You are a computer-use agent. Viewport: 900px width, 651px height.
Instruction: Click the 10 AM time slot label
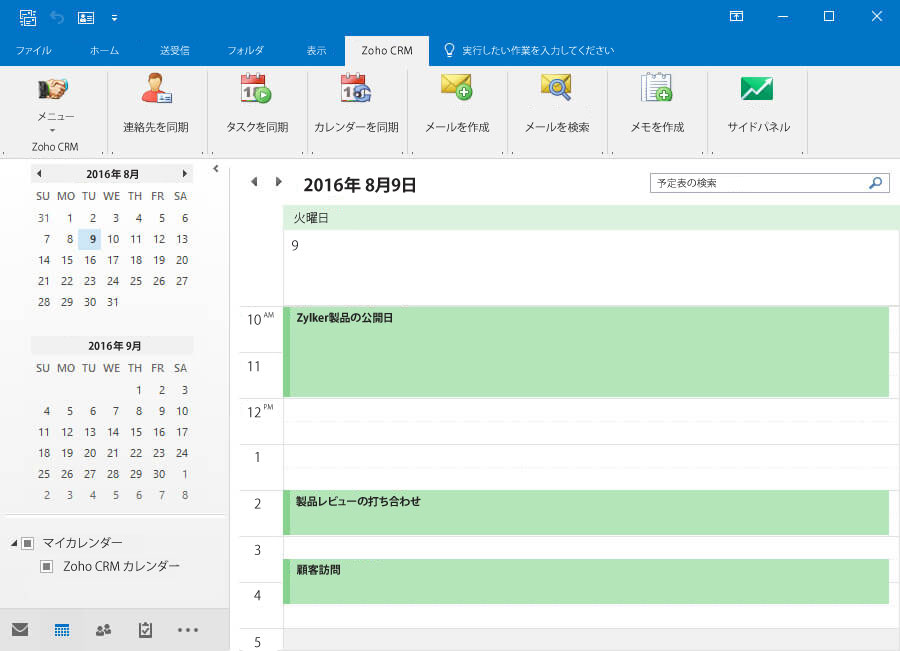coord(260,319)
